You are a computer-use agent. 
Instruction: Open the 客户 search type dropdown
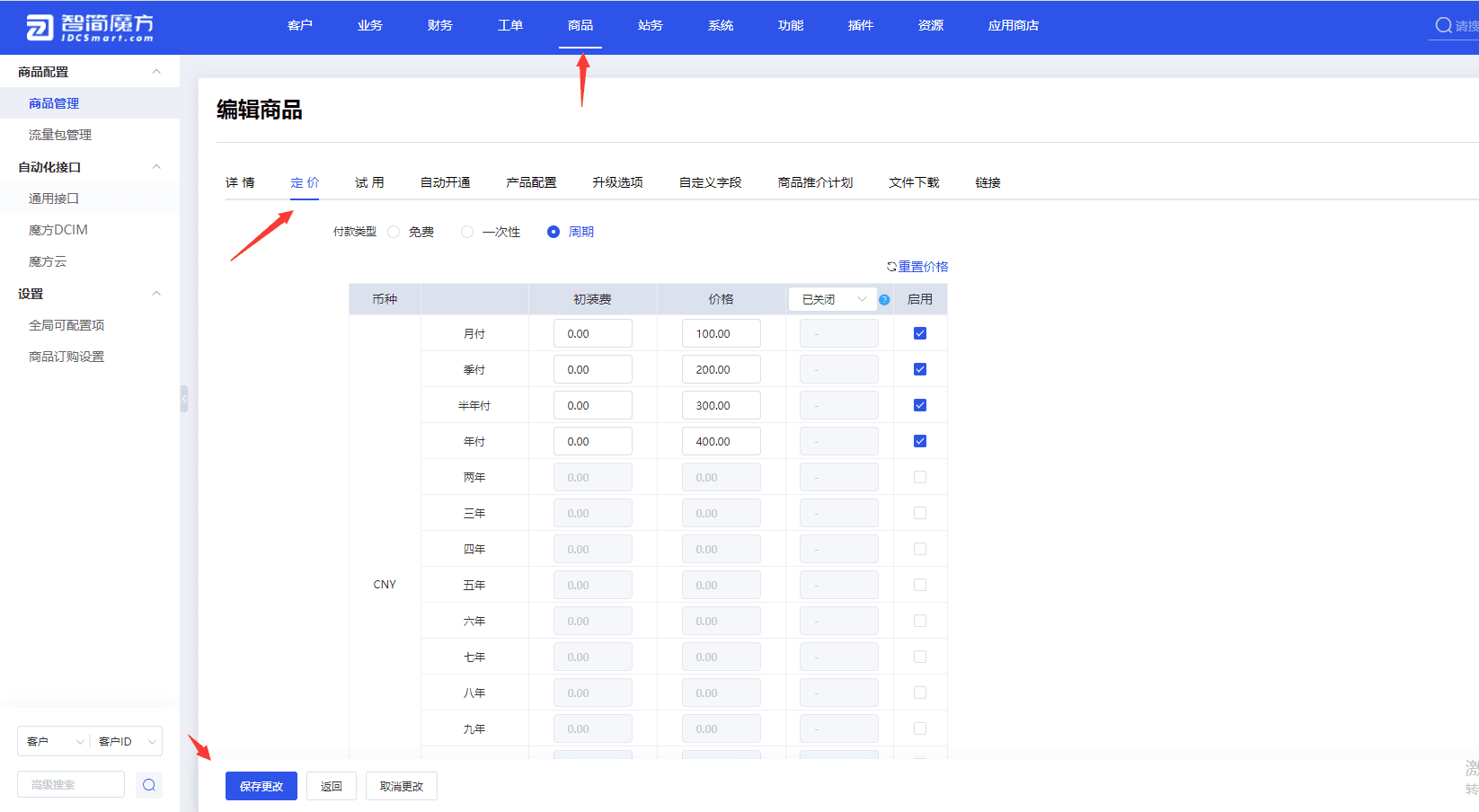pyautogui.click(x=54, y=741)
